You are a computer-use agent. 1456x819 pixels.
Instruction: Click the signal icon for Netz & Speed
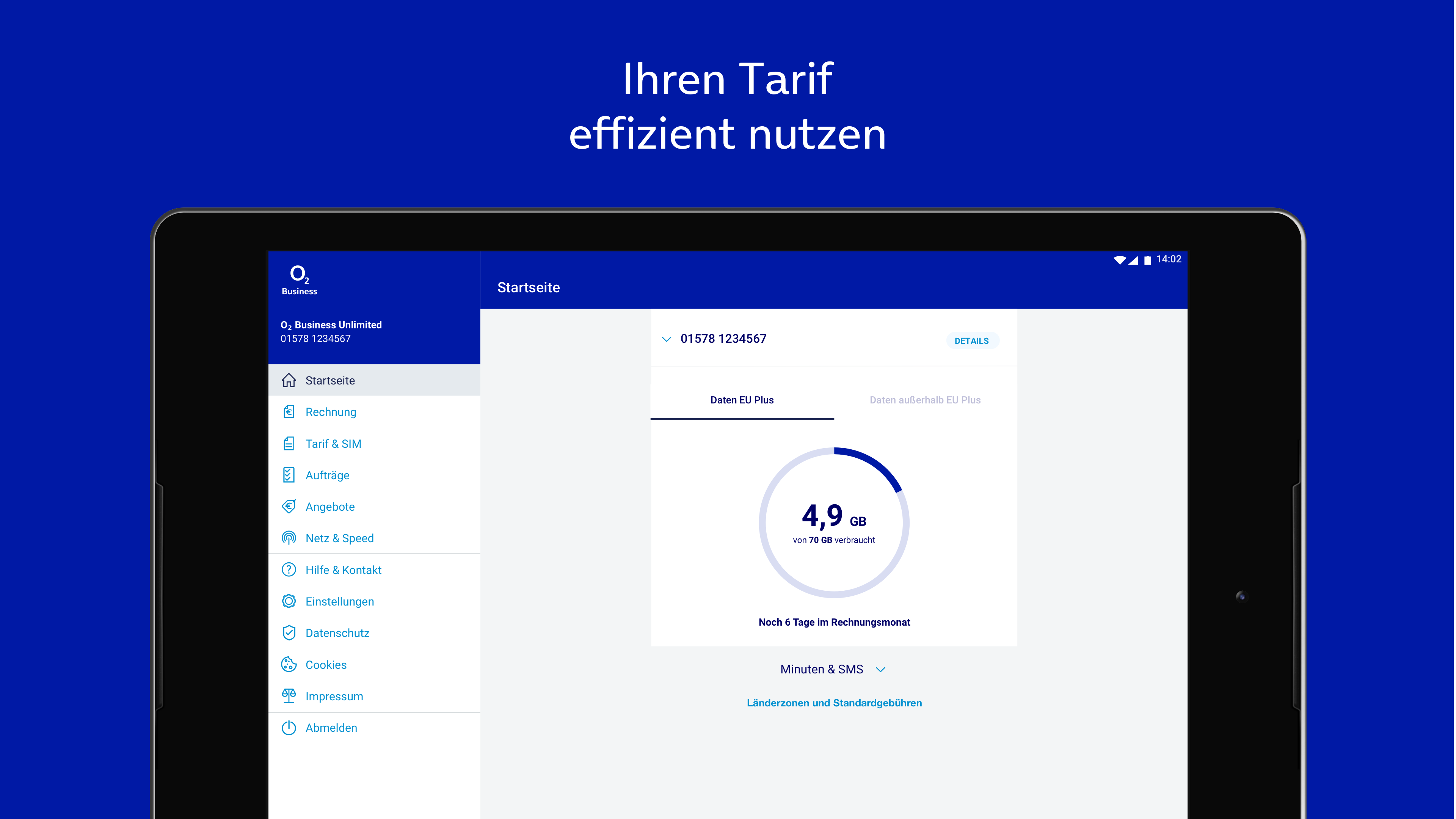(x=289, y=538)
